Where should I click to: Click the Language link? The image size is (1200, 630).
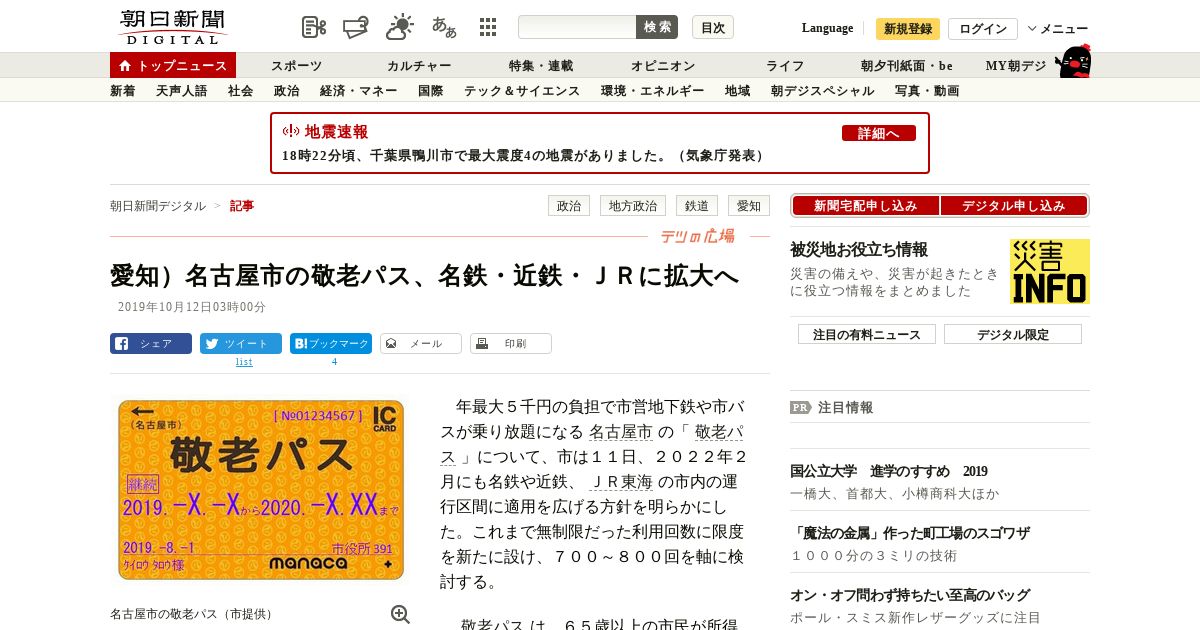[x=828, y=28]
